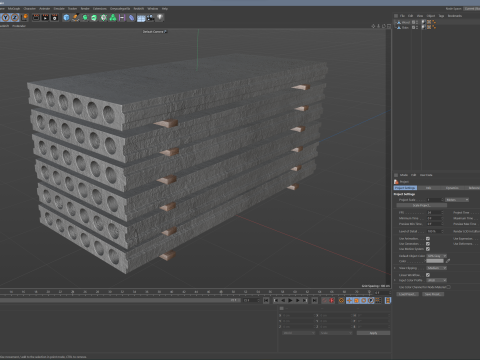This screenshot has height=360, width=480.
Task: Click viewport move navigation icon
Action: coord(373,26)
